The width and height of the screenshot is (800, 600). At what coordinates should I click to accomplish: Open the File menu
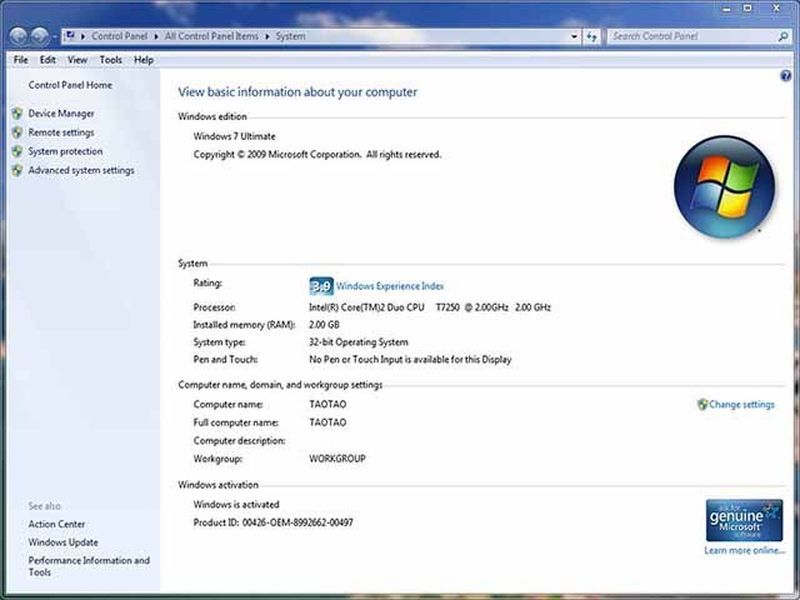coord(21,60)
